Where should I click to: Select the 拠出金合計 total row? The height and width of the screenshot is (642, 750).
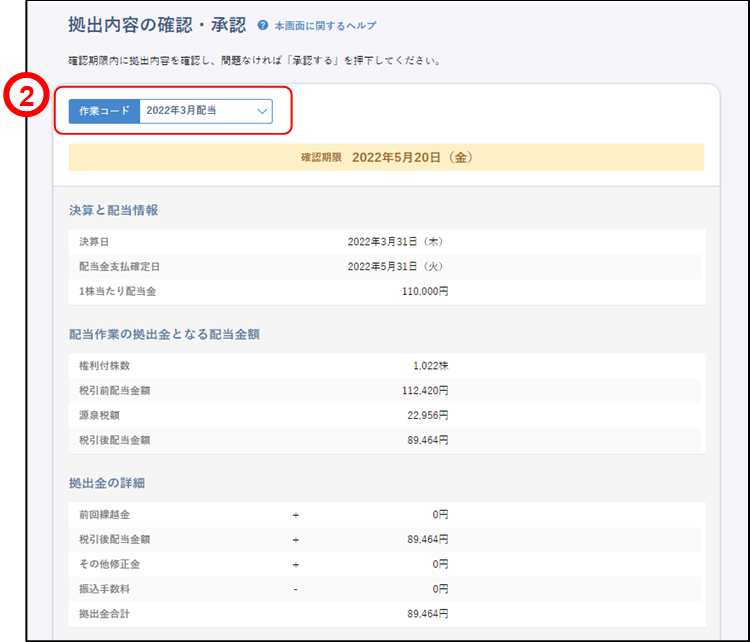pos(386,613)
